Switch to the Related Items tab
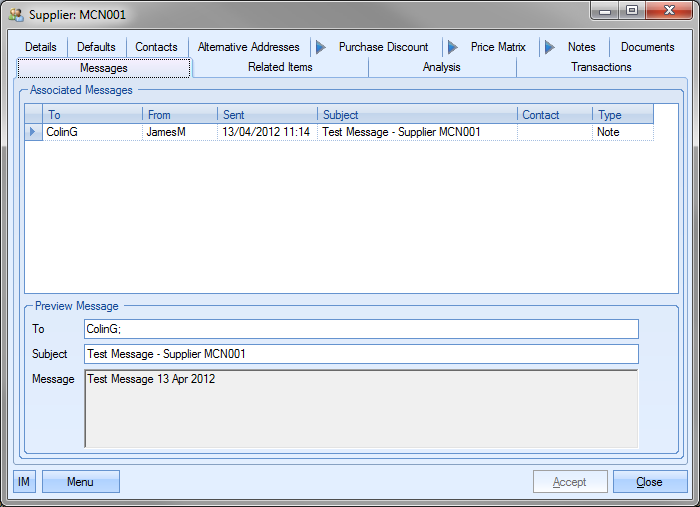Viewport: 700px width, 507px height. [x=280, y=67]
